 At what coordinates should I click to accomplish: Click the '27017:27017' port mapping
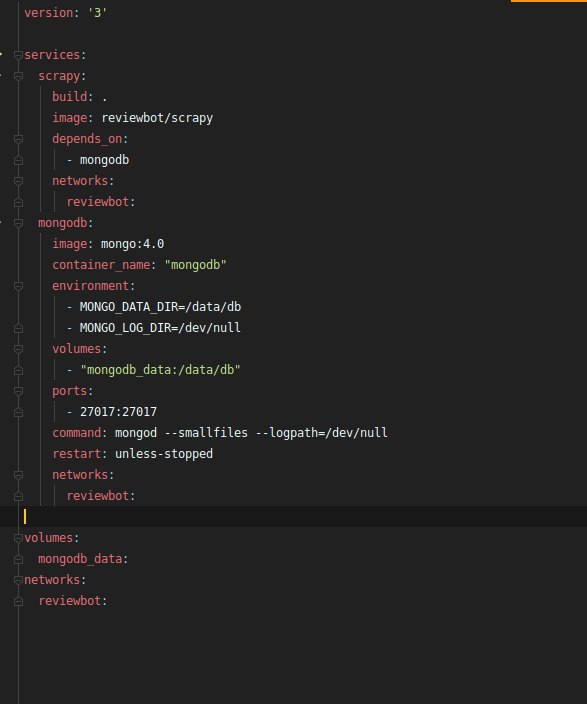pyautogui.click(x=118, y=412)
